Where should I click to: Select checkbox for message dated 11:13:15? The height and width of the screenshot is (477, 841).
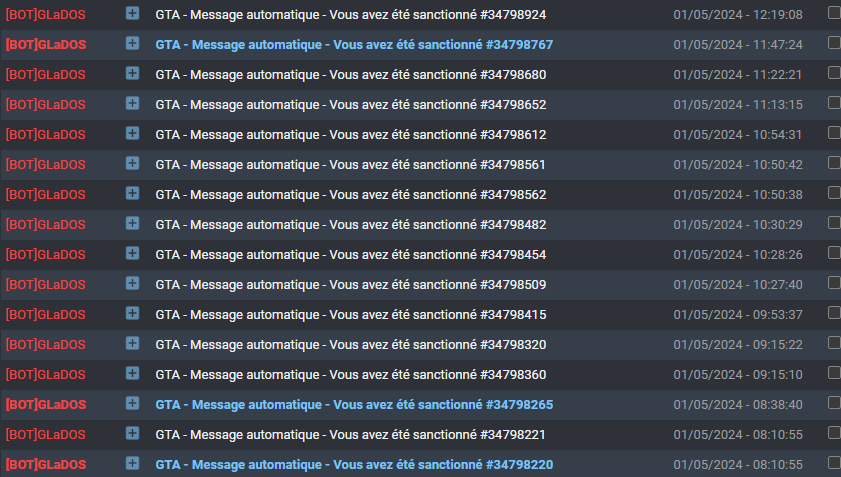[834, 102]
